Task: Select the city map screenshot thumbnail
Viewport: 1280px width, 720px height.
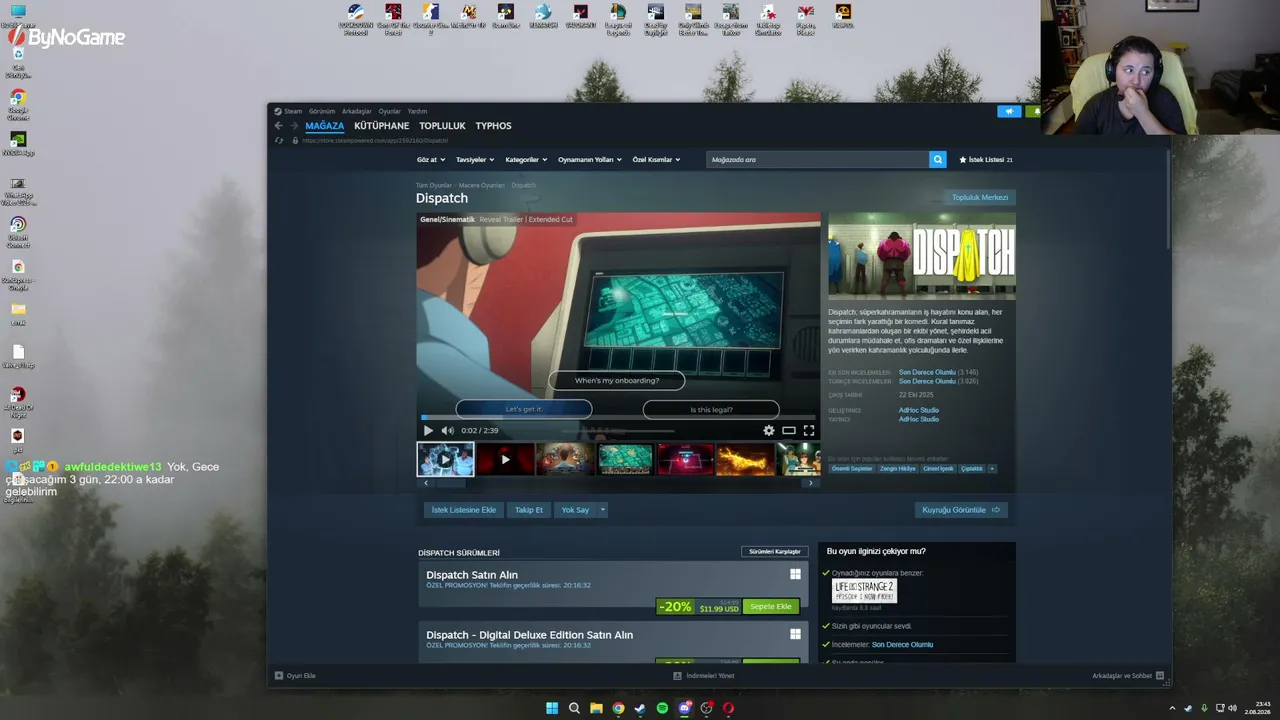Action: [625, 459]
